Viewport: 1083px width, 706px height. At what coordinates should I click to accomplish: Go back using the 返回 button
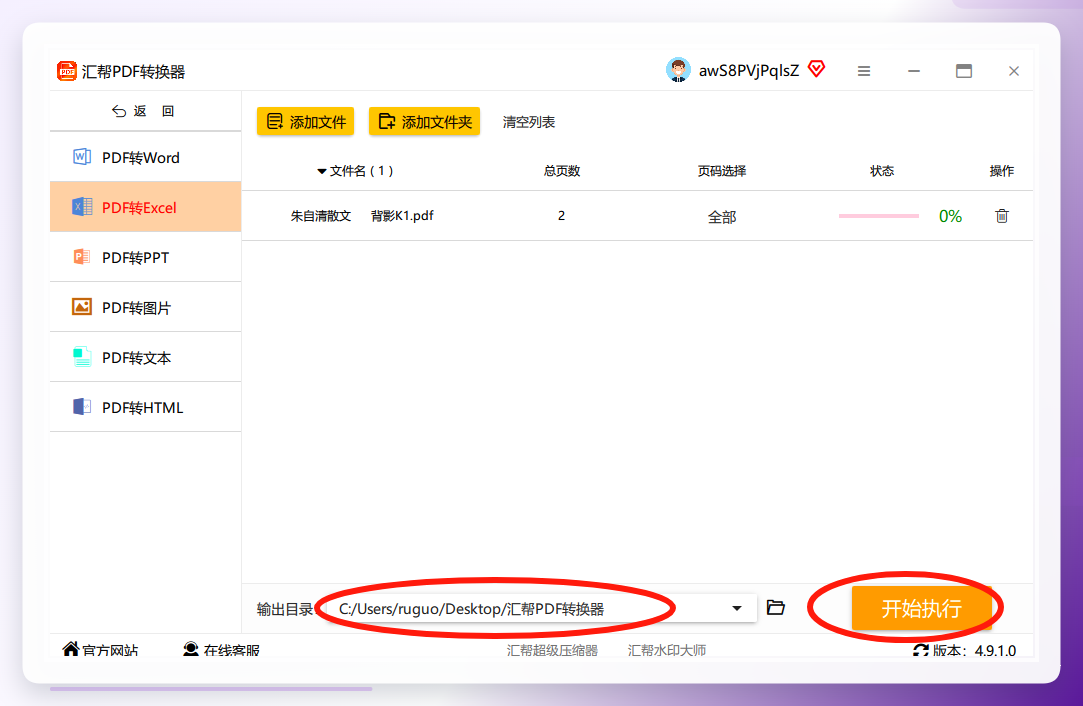(x=144, y=111)
